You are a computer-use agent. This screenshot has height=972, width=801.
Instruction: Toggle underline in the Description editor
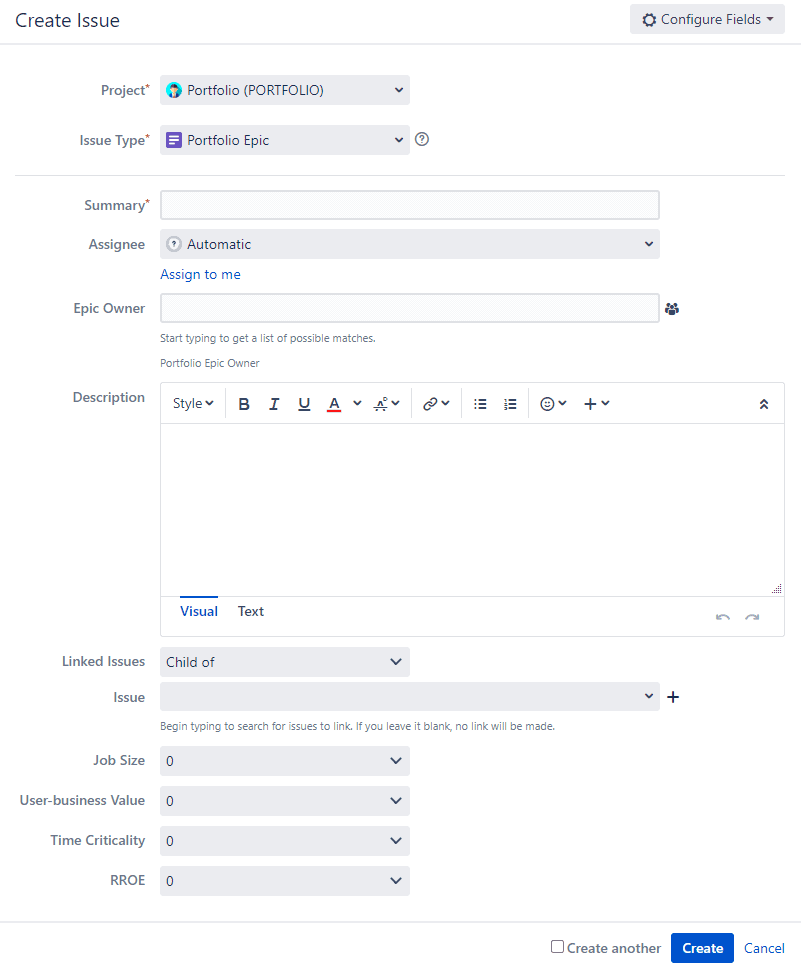coord(304,403)
